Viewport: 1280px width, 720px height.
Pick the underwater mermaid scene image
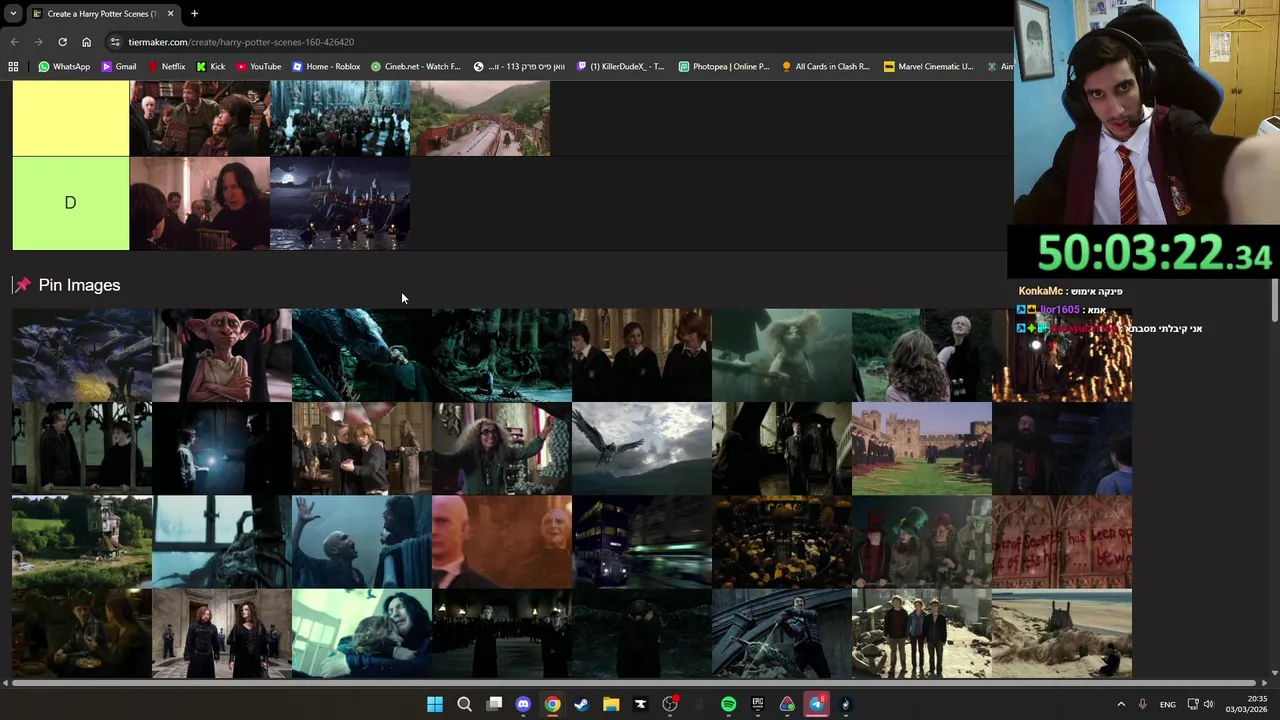tap(782, 355)
